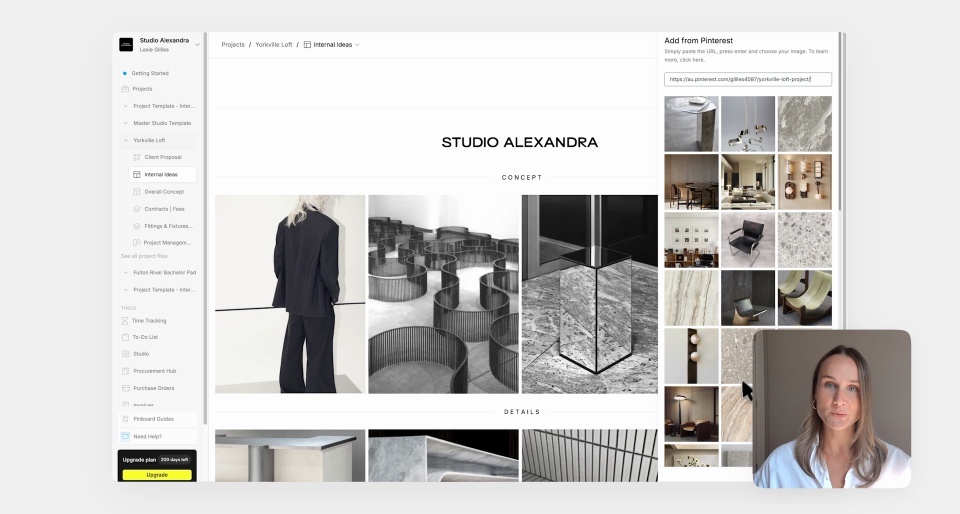
Task: Expand the first Project Template - Inter... folder
Action: point(126,106)
